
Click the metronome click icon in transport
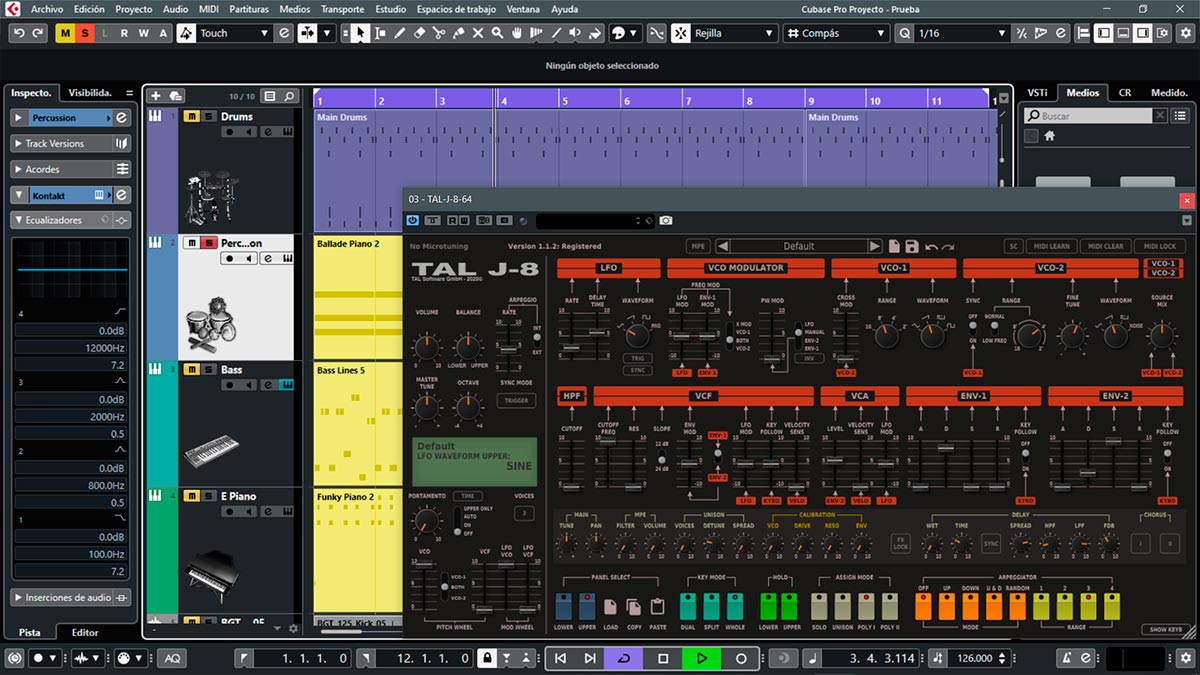[1068, 658]
